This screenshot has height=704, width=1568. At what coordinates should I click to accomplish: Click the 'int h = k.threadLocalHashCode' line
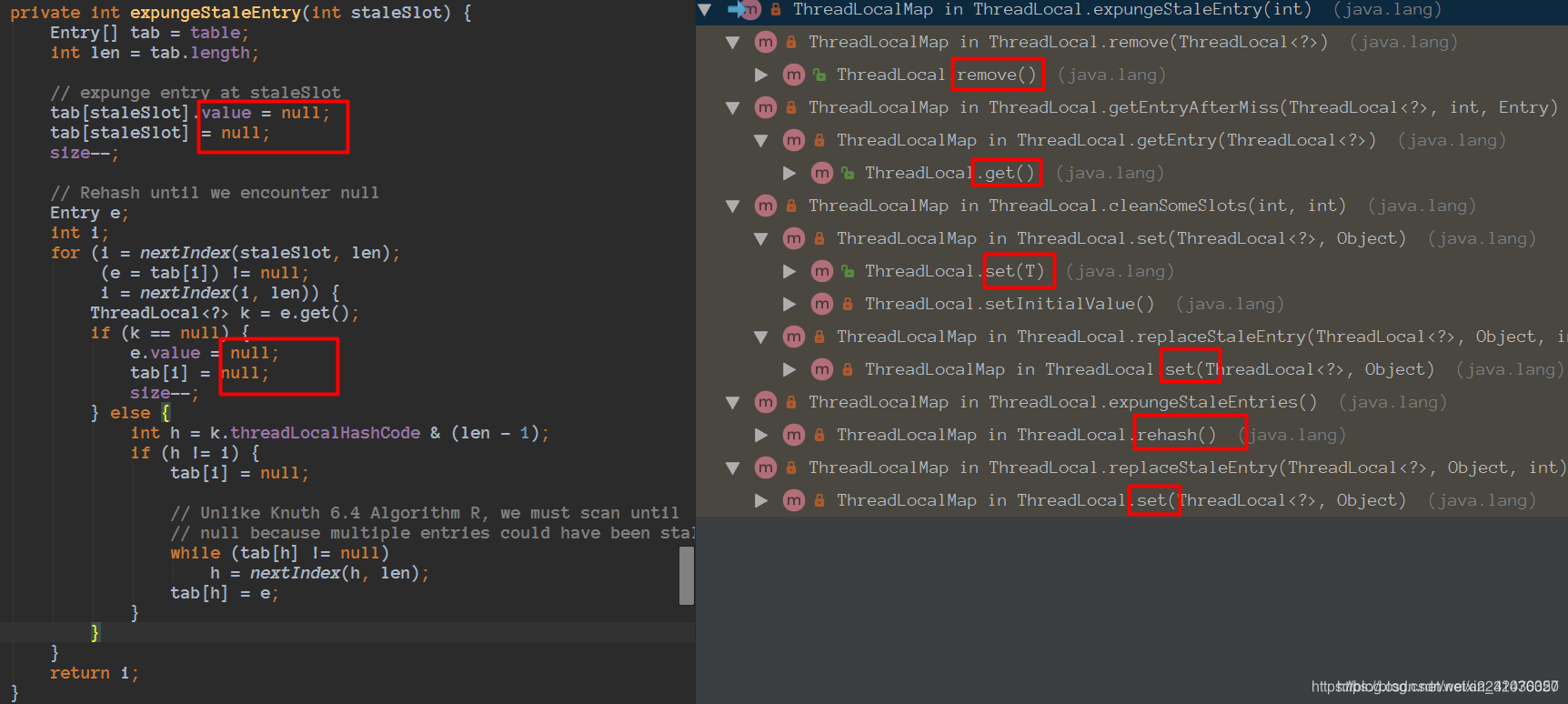[x=339, y=433]
